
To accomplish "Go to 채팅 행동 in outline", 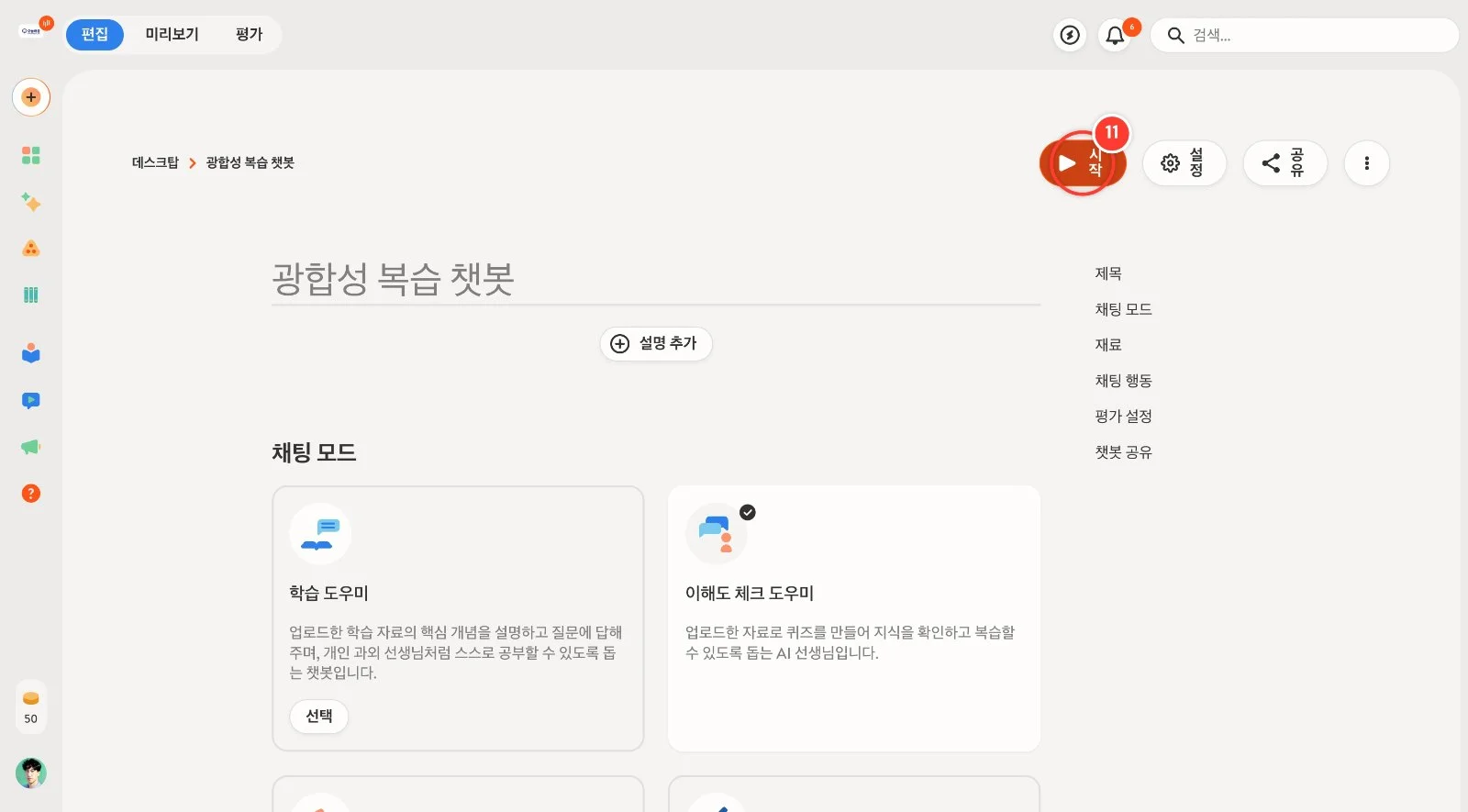I will point(1123,381).
